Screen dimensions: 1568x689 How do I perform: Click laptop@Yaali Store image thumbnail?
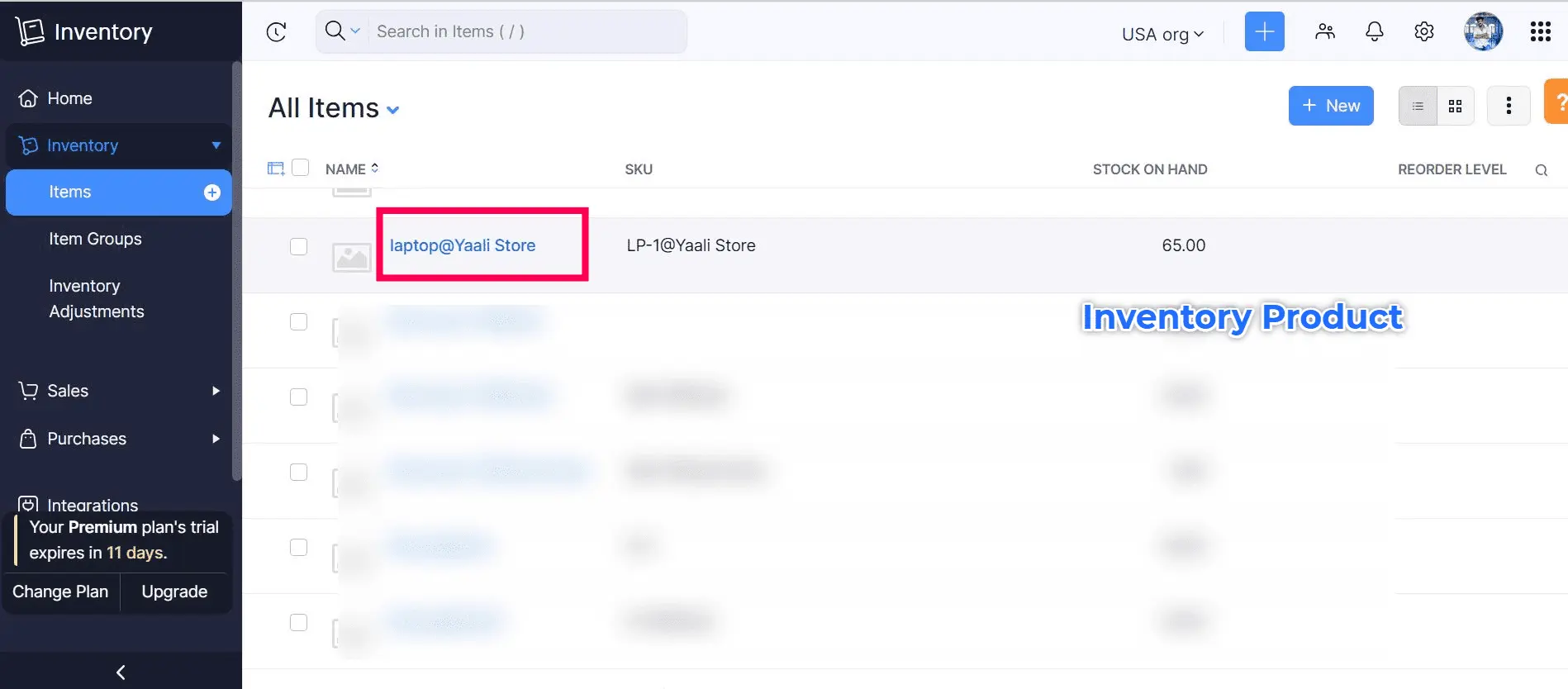351,257
